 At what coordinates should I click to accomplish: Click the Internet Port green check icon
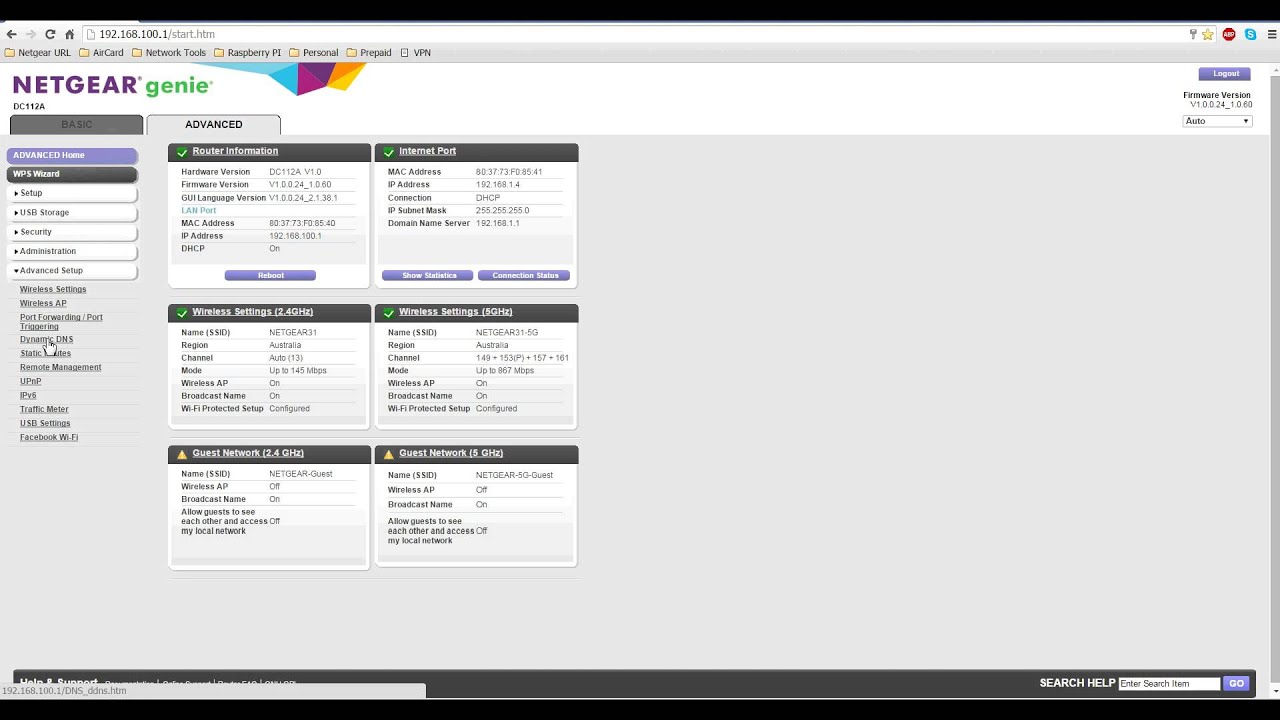pos(389,152)
